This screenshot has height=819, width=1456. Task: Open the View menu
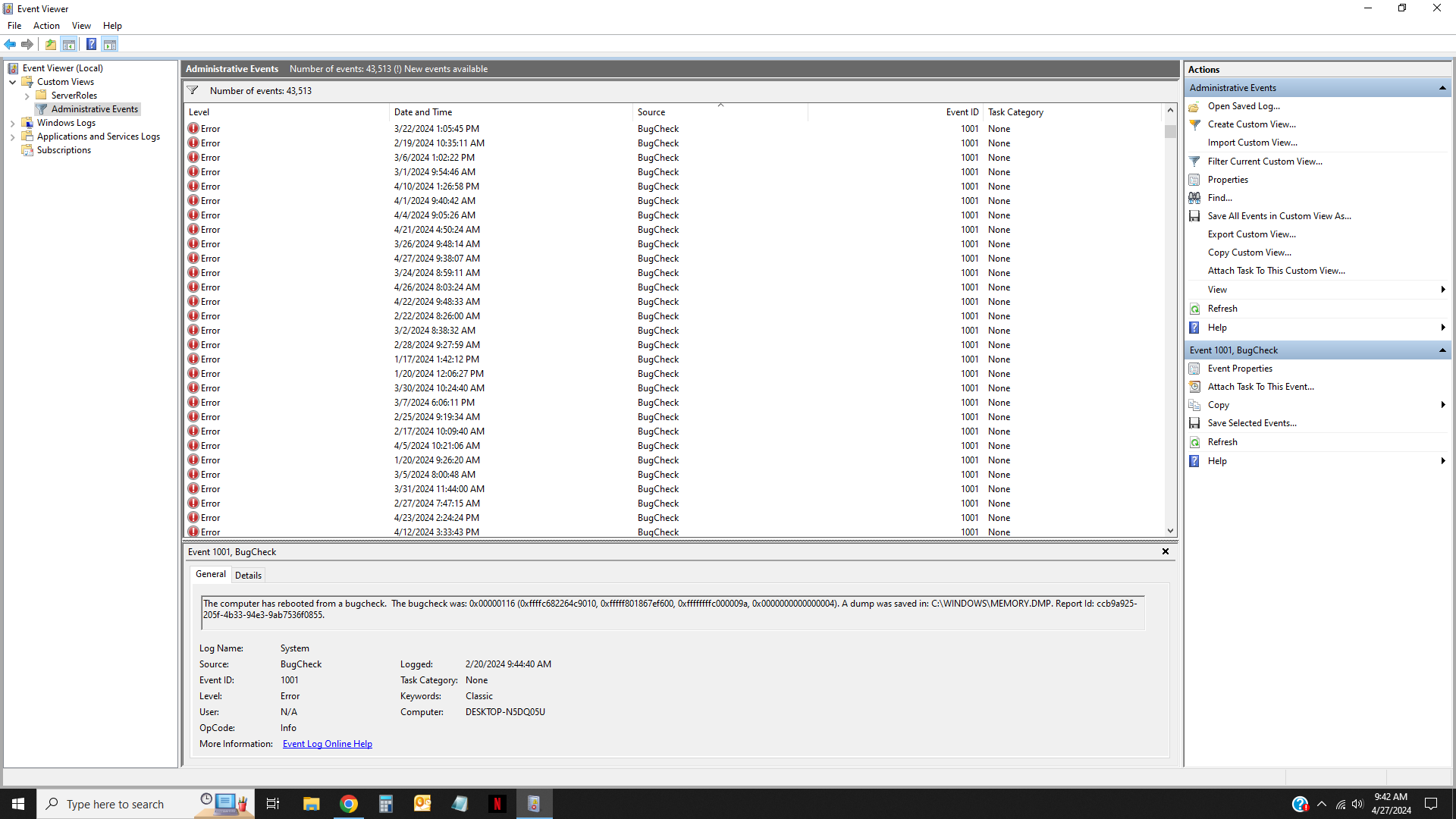81,26
